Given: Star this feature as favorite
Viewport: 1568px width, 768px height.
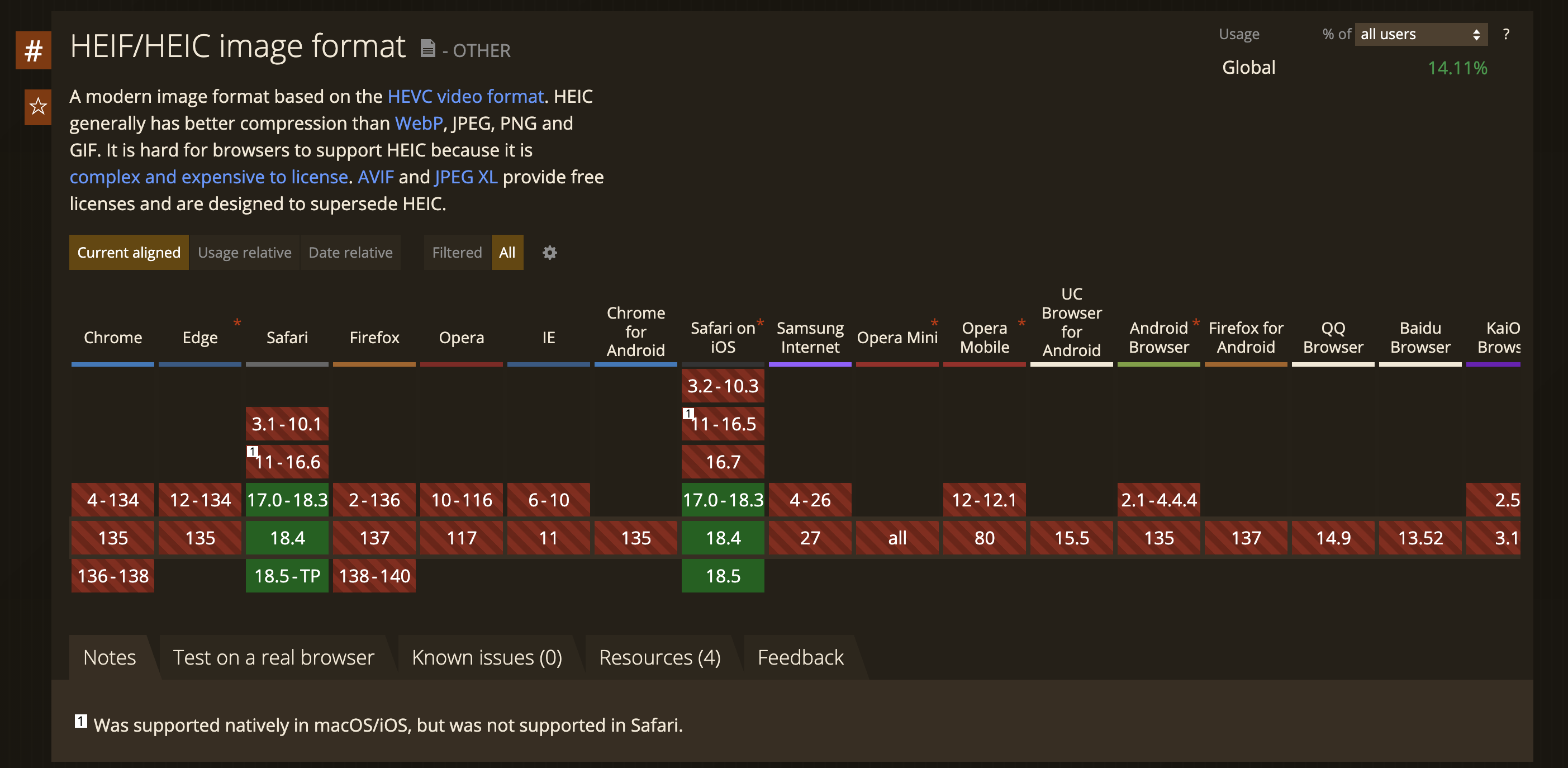Looking at the screenshot, I should tap(38, 107).
